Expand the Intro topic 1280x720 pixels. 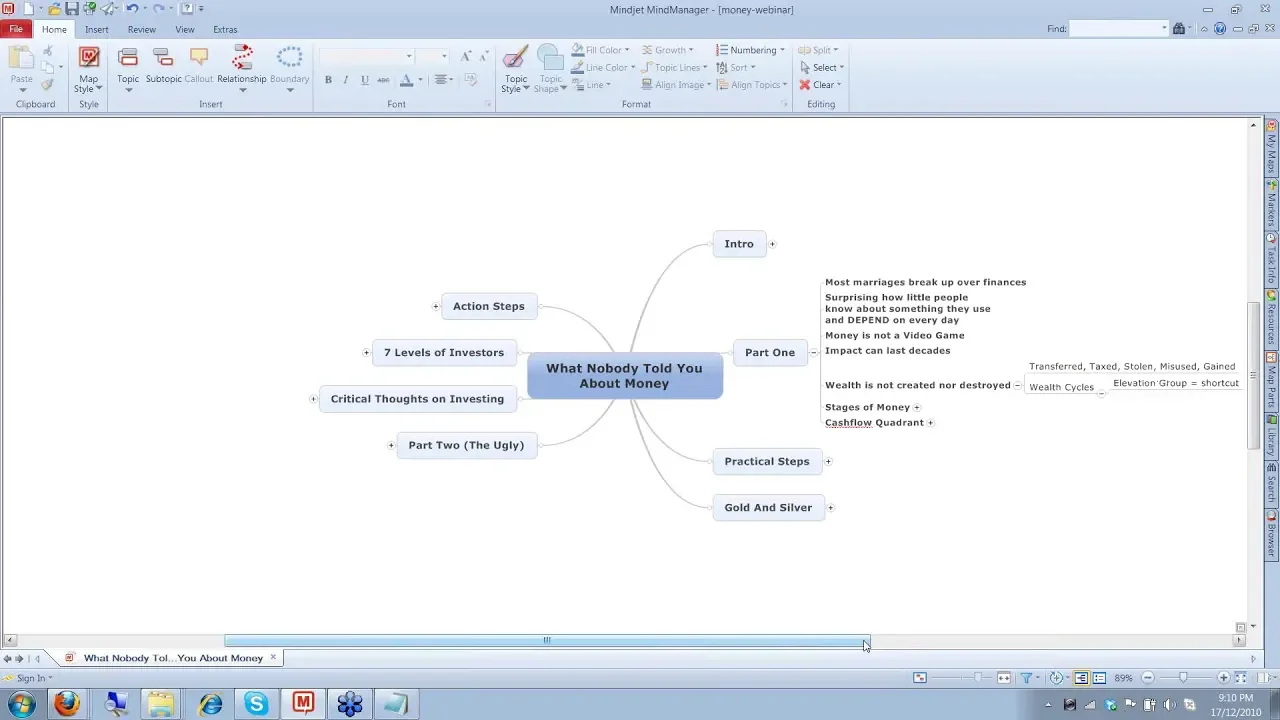point(772,244)
